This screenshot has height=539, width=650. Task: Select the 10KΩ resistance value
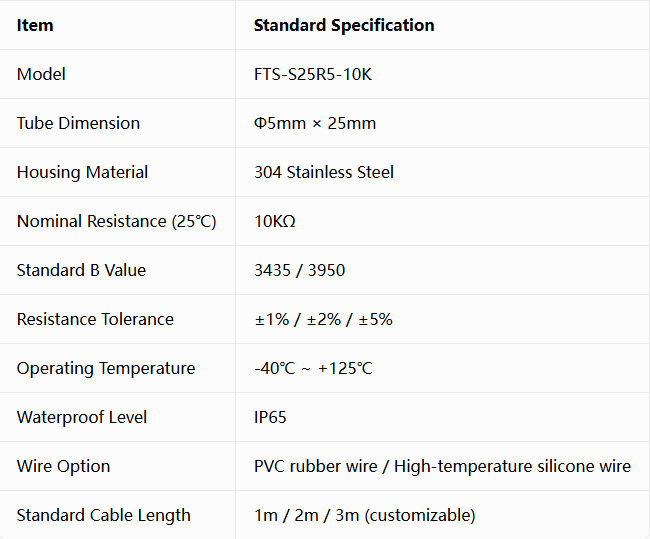click(274, 221)
